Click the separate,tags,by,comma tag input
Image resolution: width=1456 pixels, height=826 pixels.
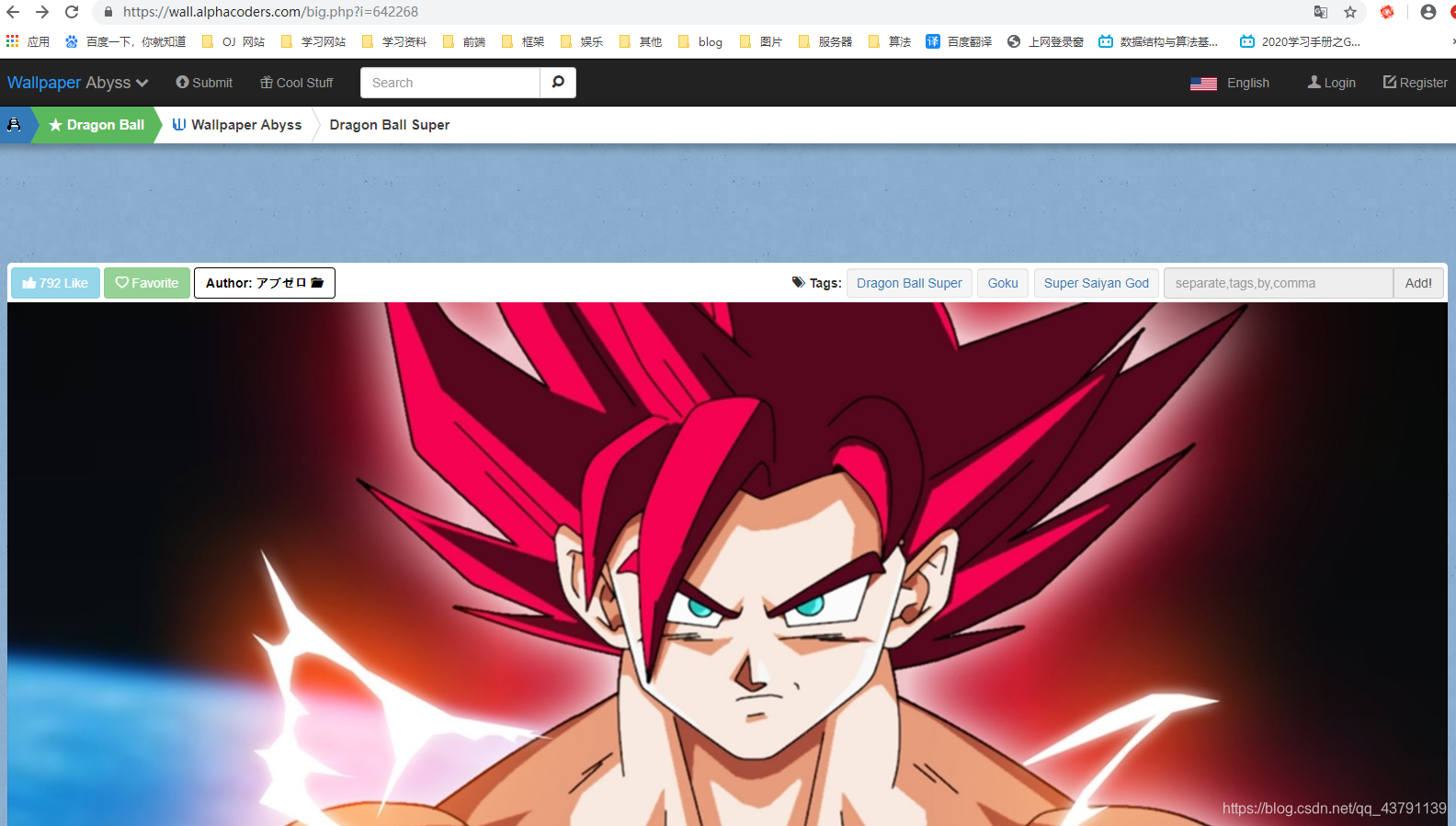(x=1279, y=283)
